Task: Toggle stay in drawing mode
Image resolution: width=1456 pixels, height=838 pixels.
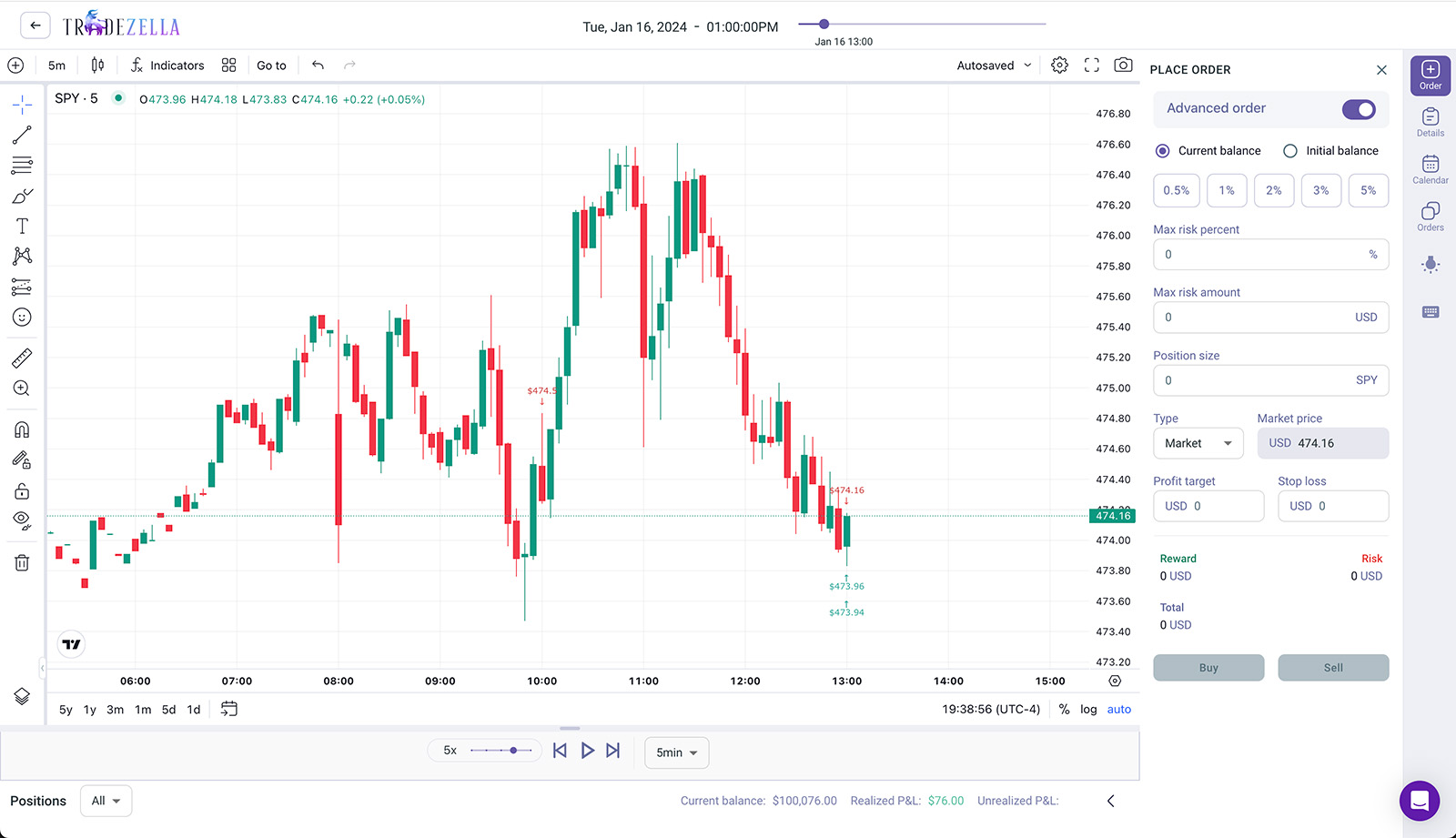Action: pos(22,460)
